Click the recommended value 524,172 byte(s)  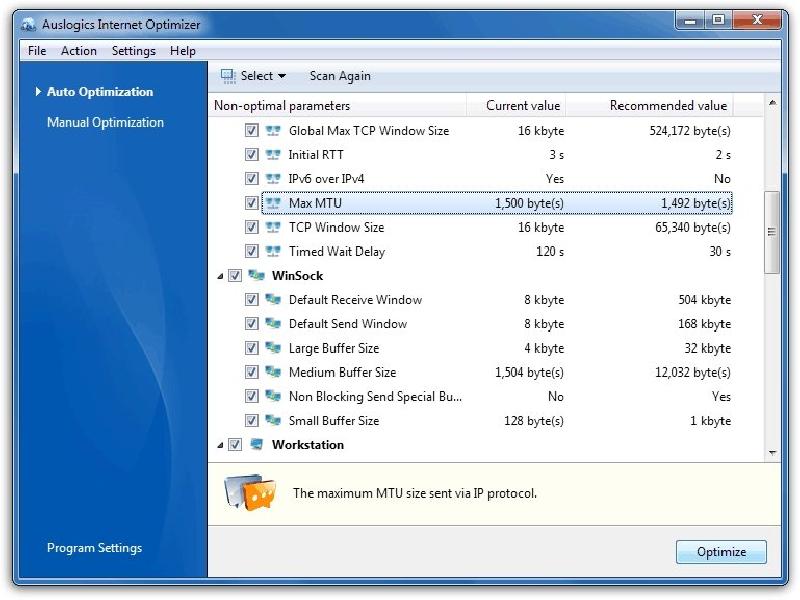click(x=690, y=131)
